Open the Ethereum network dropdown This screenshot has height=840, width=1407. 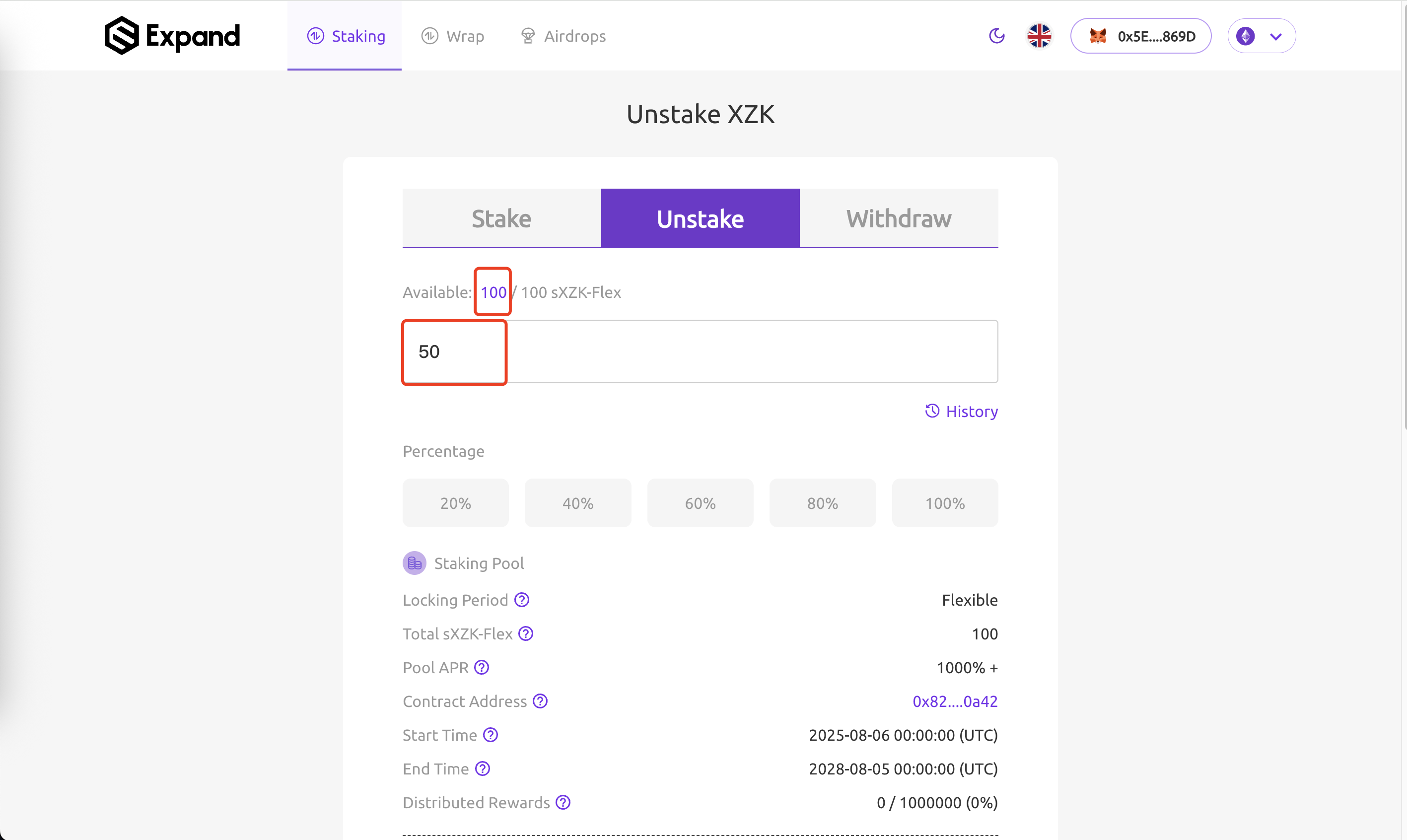[1261, 36]
